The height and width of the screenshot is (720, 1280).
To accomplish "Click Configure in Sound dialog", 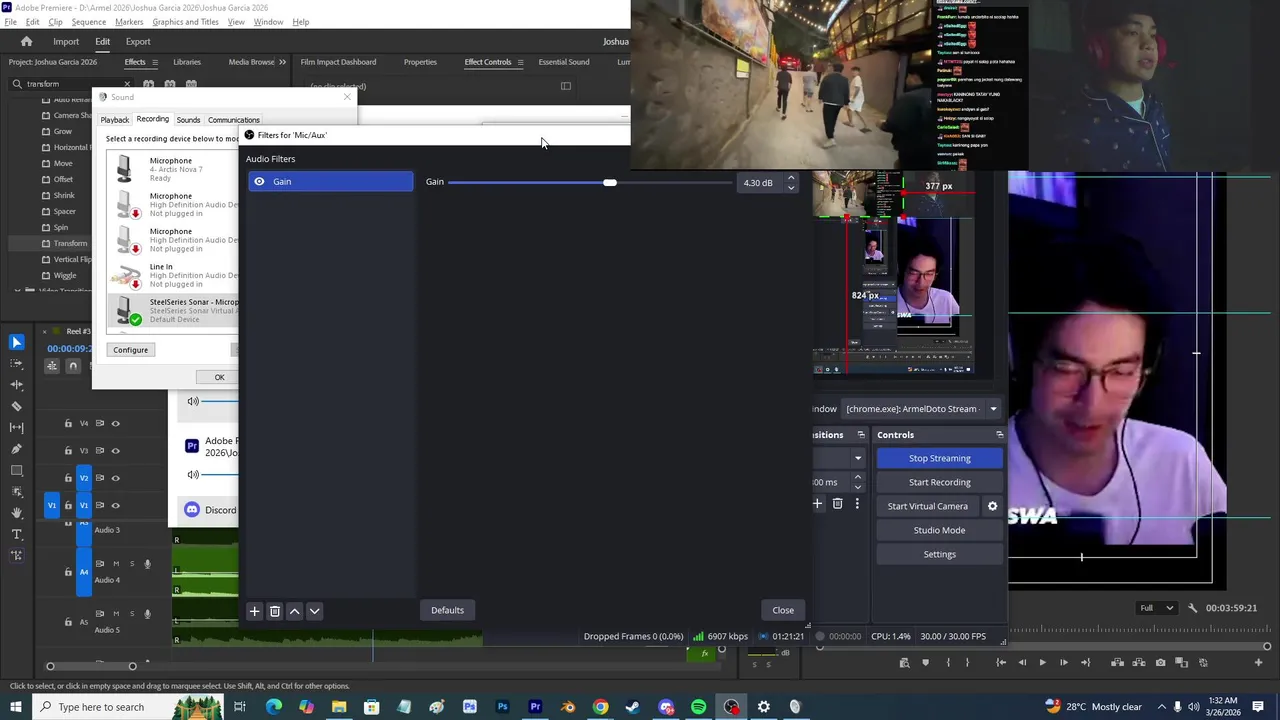I will click(x=130, y=350).
